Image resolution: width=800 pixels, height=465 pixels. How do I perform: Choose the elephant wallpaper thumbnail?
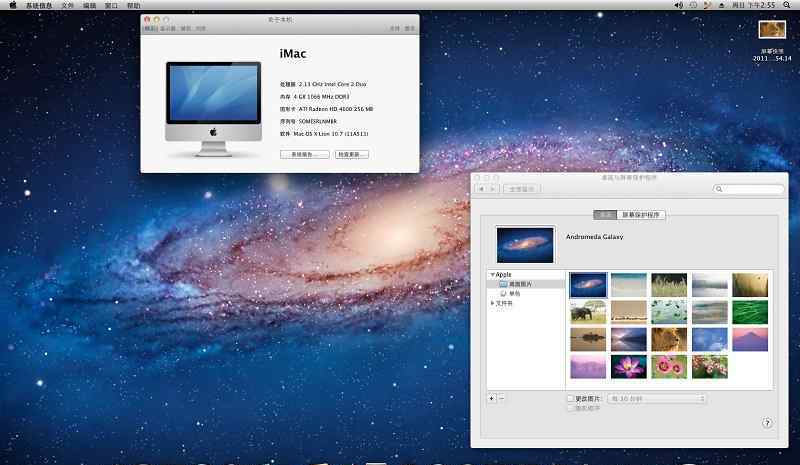click(x=588, y=312)
